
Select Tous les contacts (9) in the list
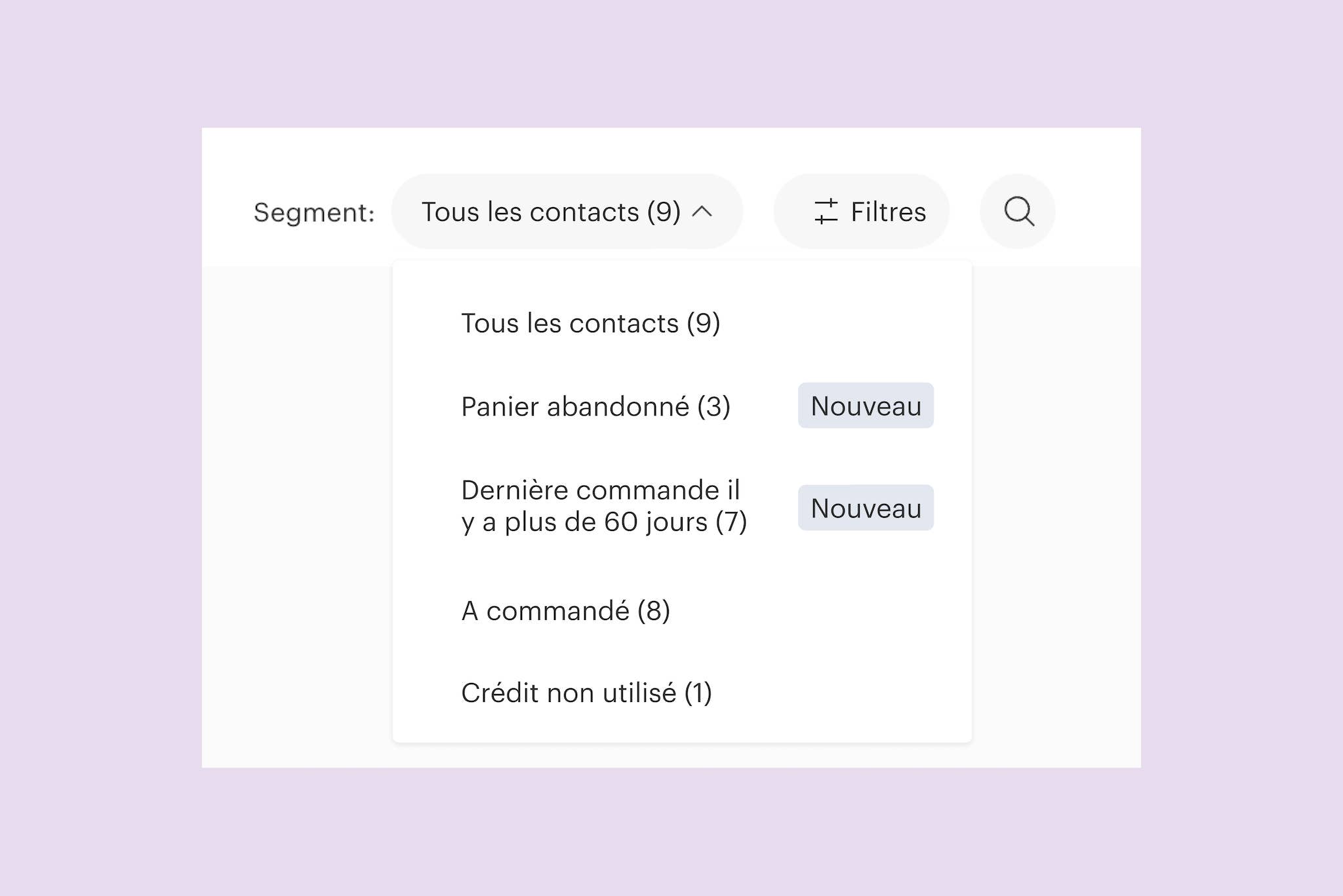[x=590, y=323]
